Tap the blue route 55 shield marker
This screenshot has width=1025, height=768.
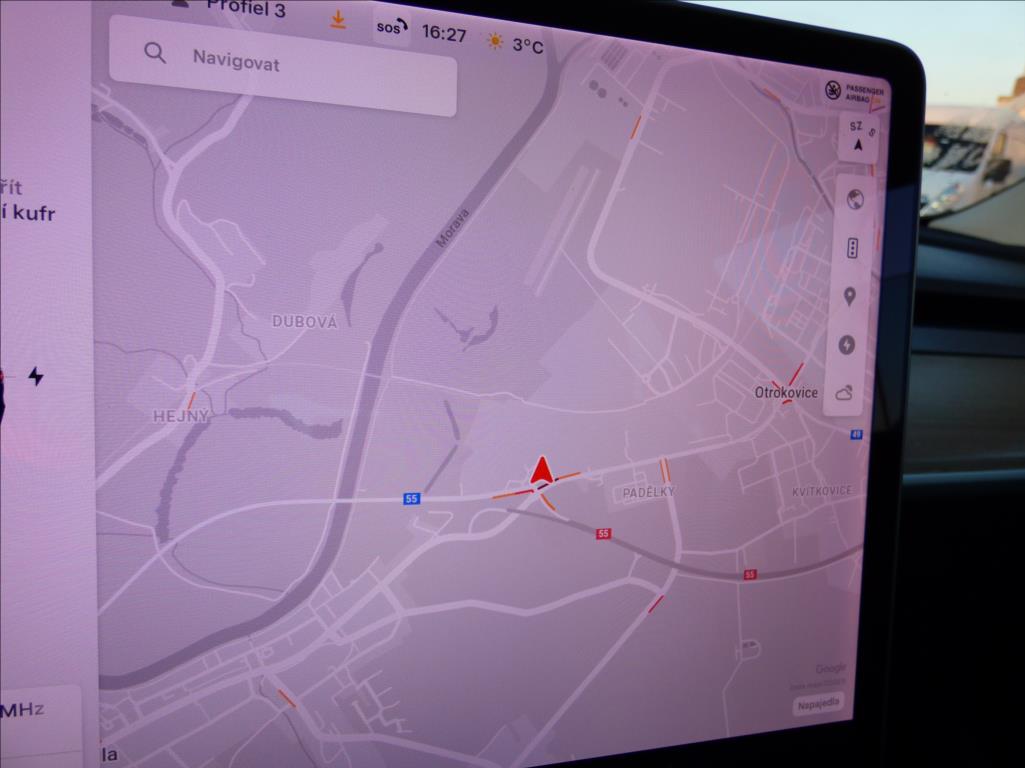click(x=412, y=499)
